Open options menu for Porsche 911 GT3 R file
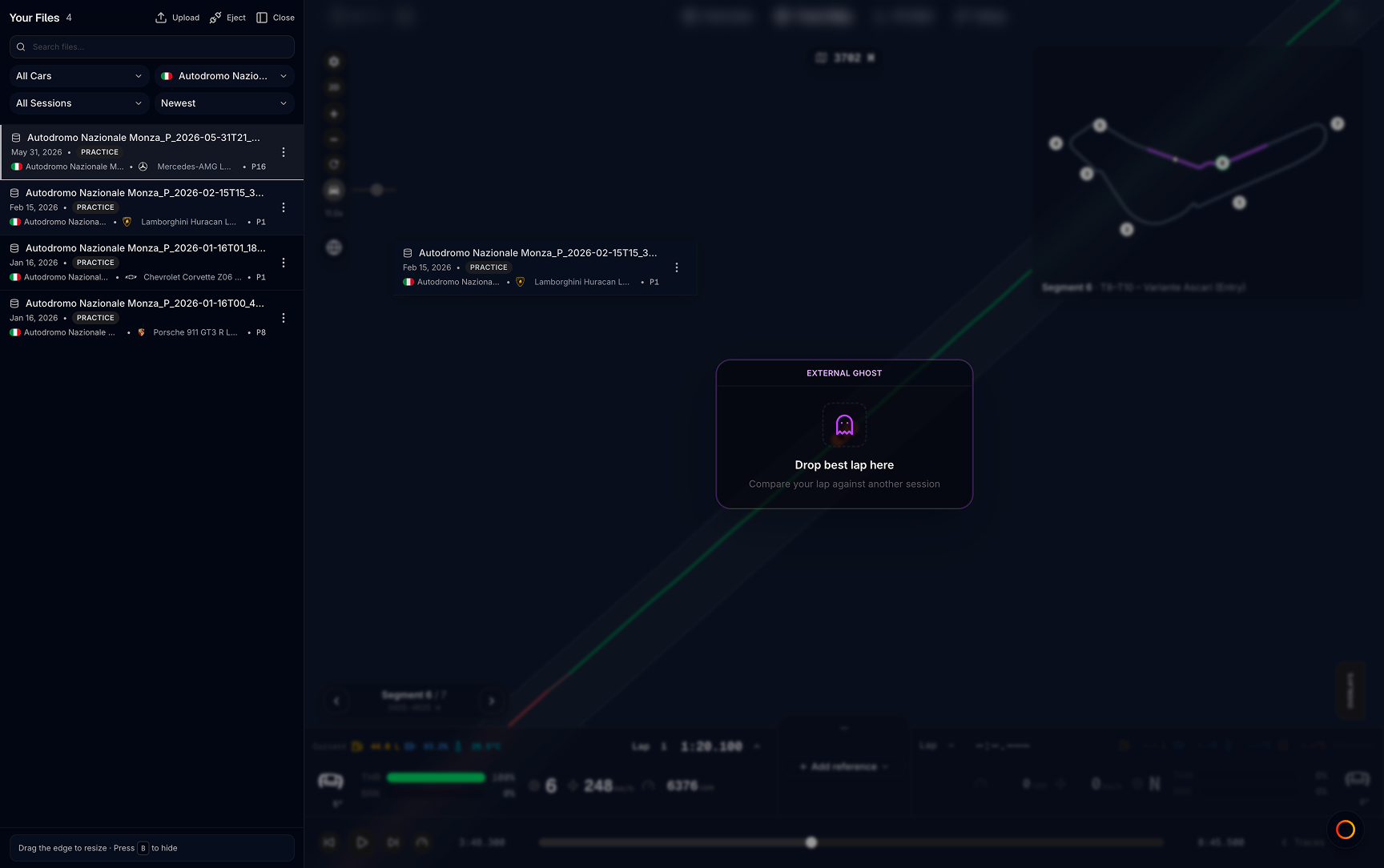Screen dimensions: 1384x868 pyautogui.click(x=284, y=318)
